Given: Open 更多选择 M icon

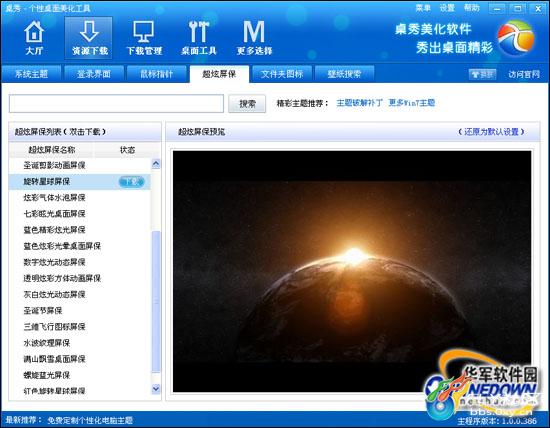Looking at the screenshot, I should (x=254, y=38).
